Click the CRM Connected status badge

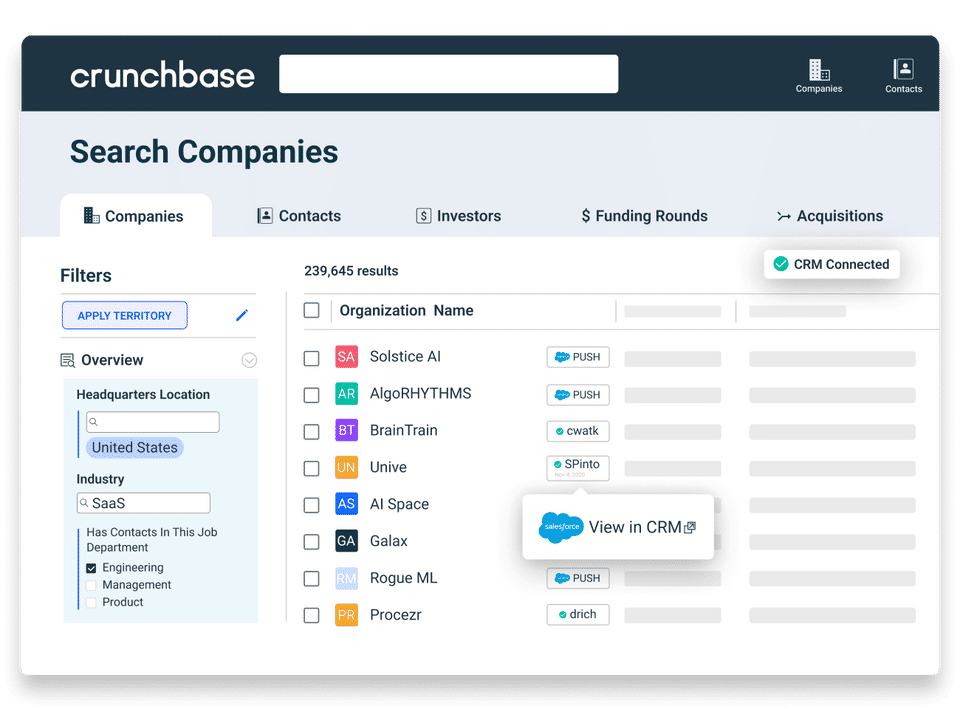pyautogui.click(x=831, y=264)
